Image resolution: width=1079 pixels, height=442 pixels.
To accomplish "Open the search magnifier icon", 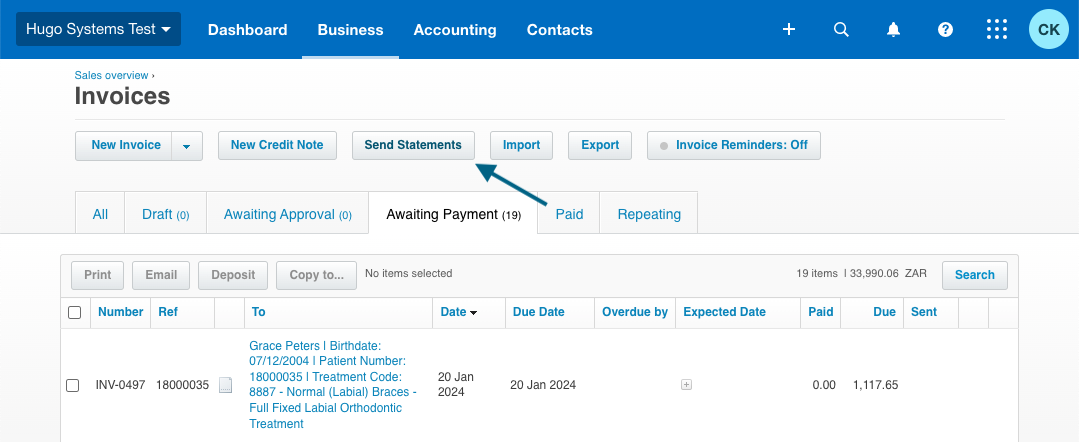I will 841,30.
